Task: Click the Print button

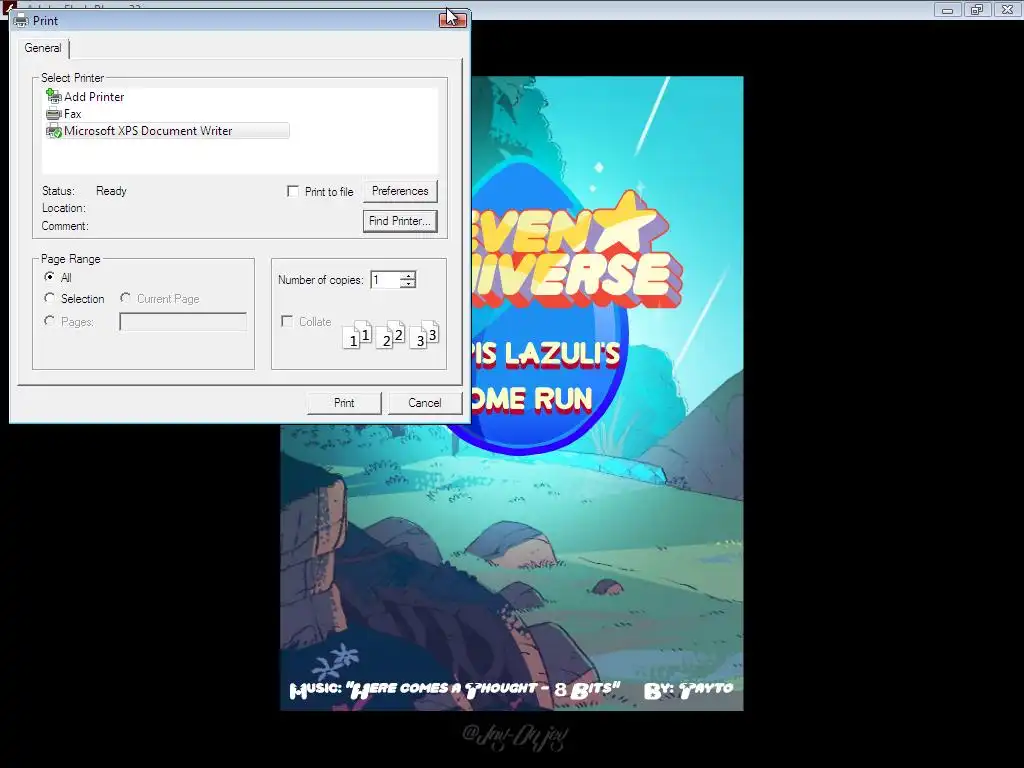Action: [x=344, y=403]
